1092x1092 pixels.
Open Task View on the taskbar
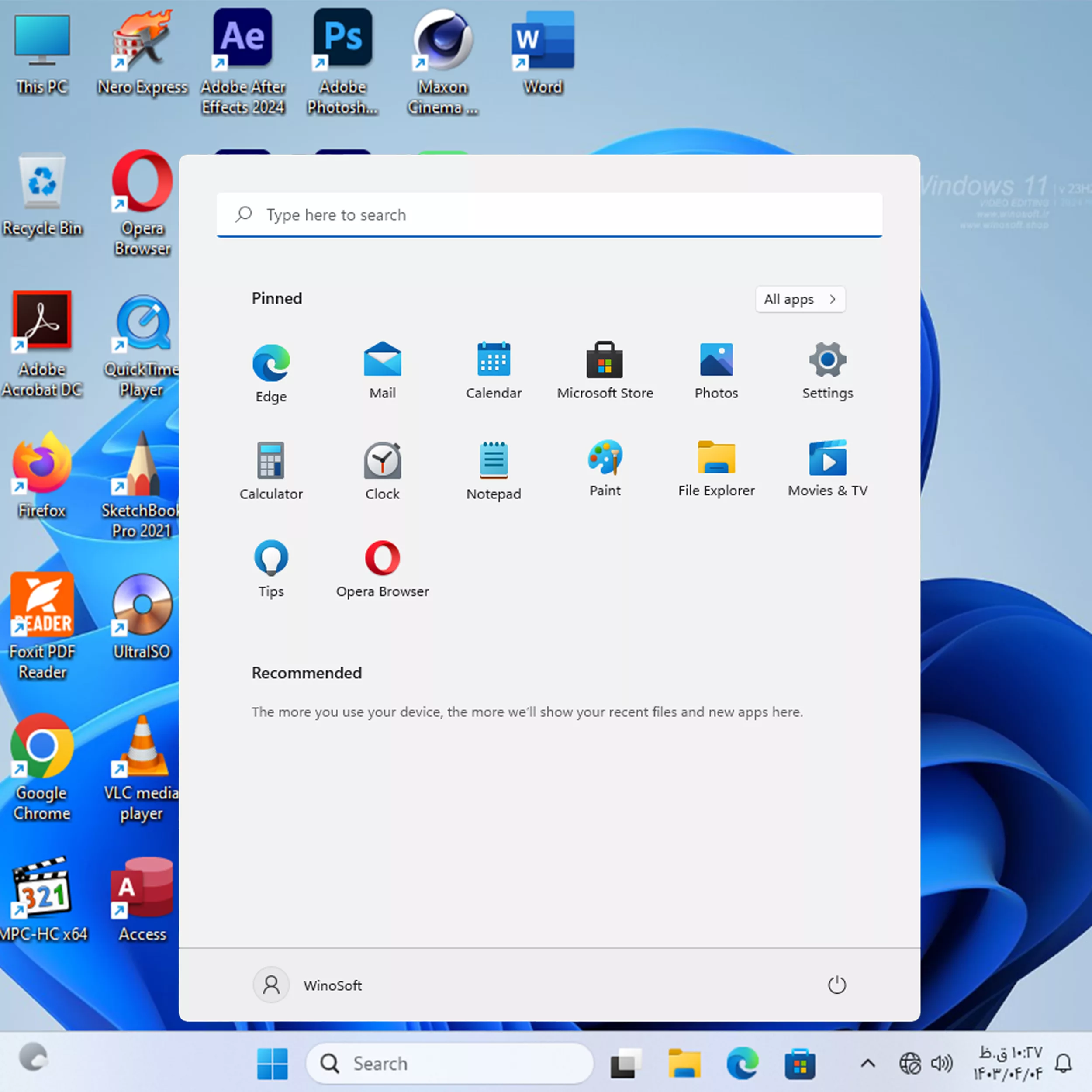625,1064
